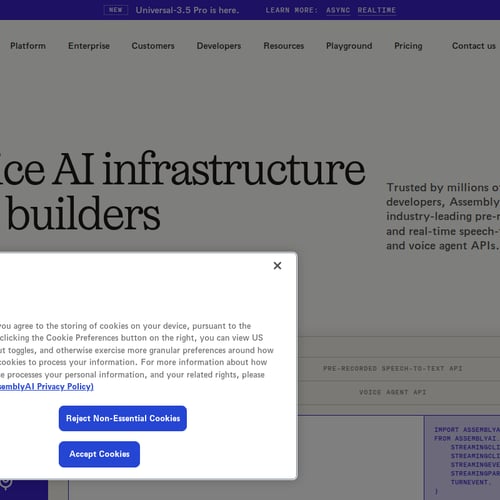The height and width of the screenshot is (500, 500).
Task: Click the circular widget icon at bottom left
Action: pos(6,483)
